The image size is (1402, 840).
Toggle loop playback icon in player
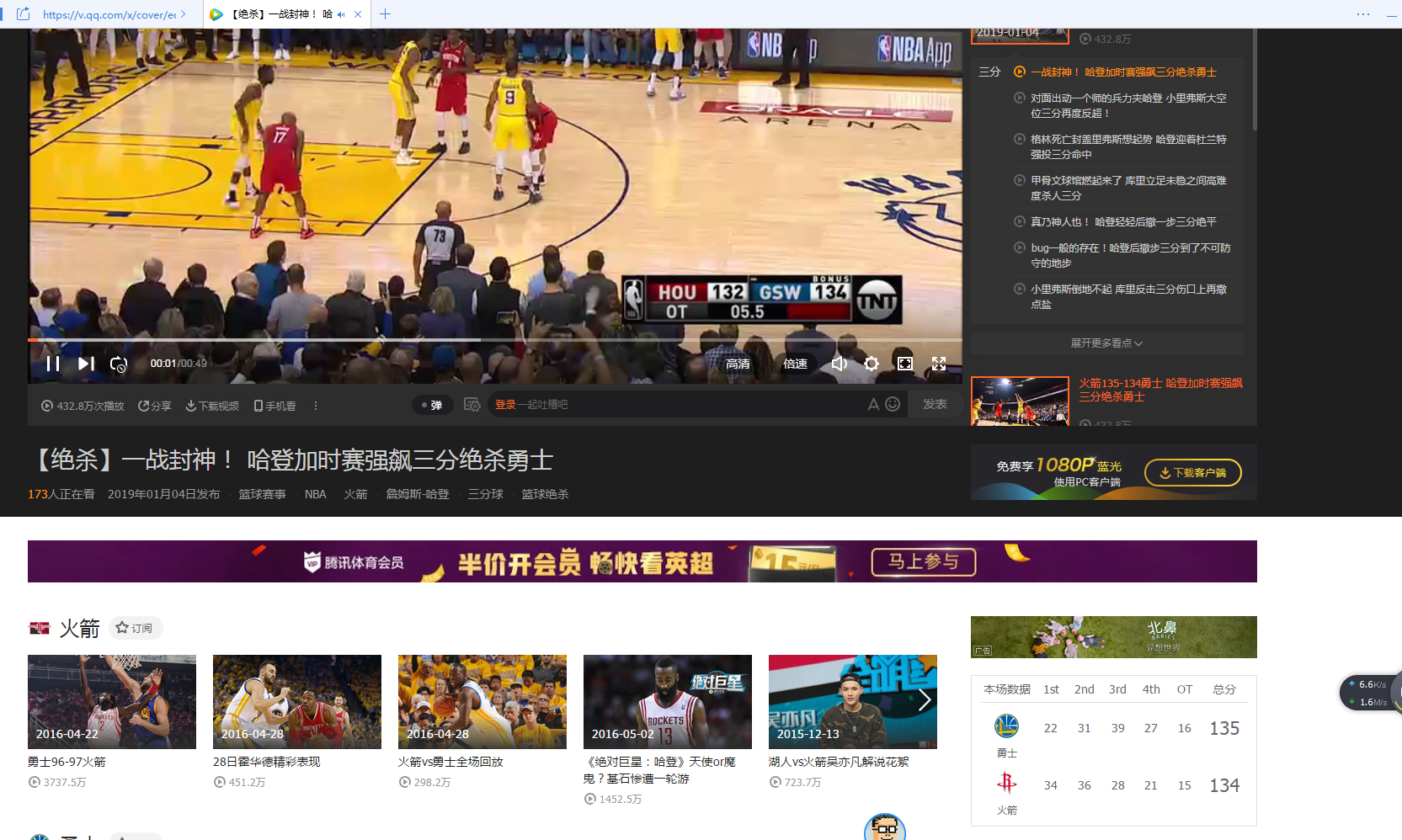119,364
